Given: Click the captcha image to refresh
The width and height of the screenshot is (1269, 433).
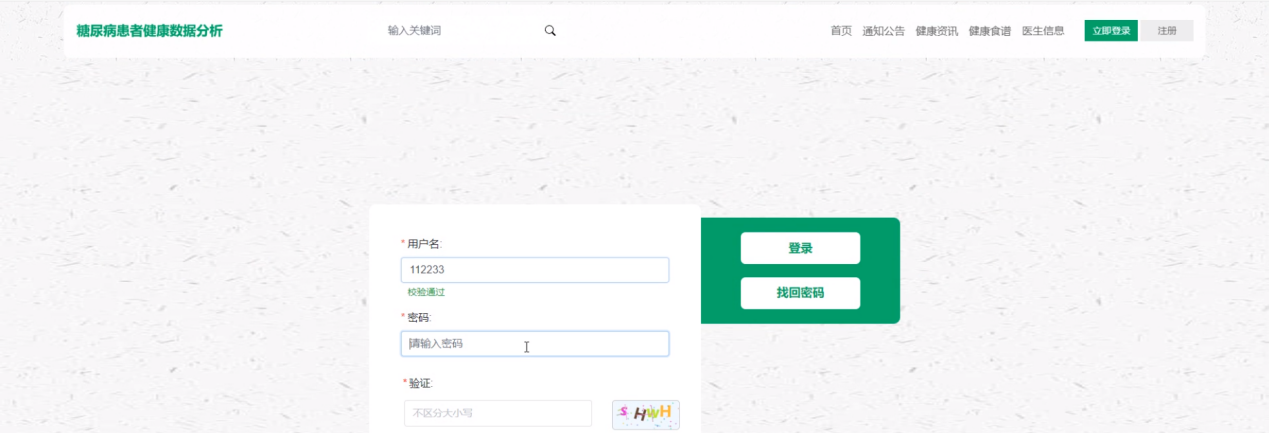Looking at the screenshot, I should point(646,414).
